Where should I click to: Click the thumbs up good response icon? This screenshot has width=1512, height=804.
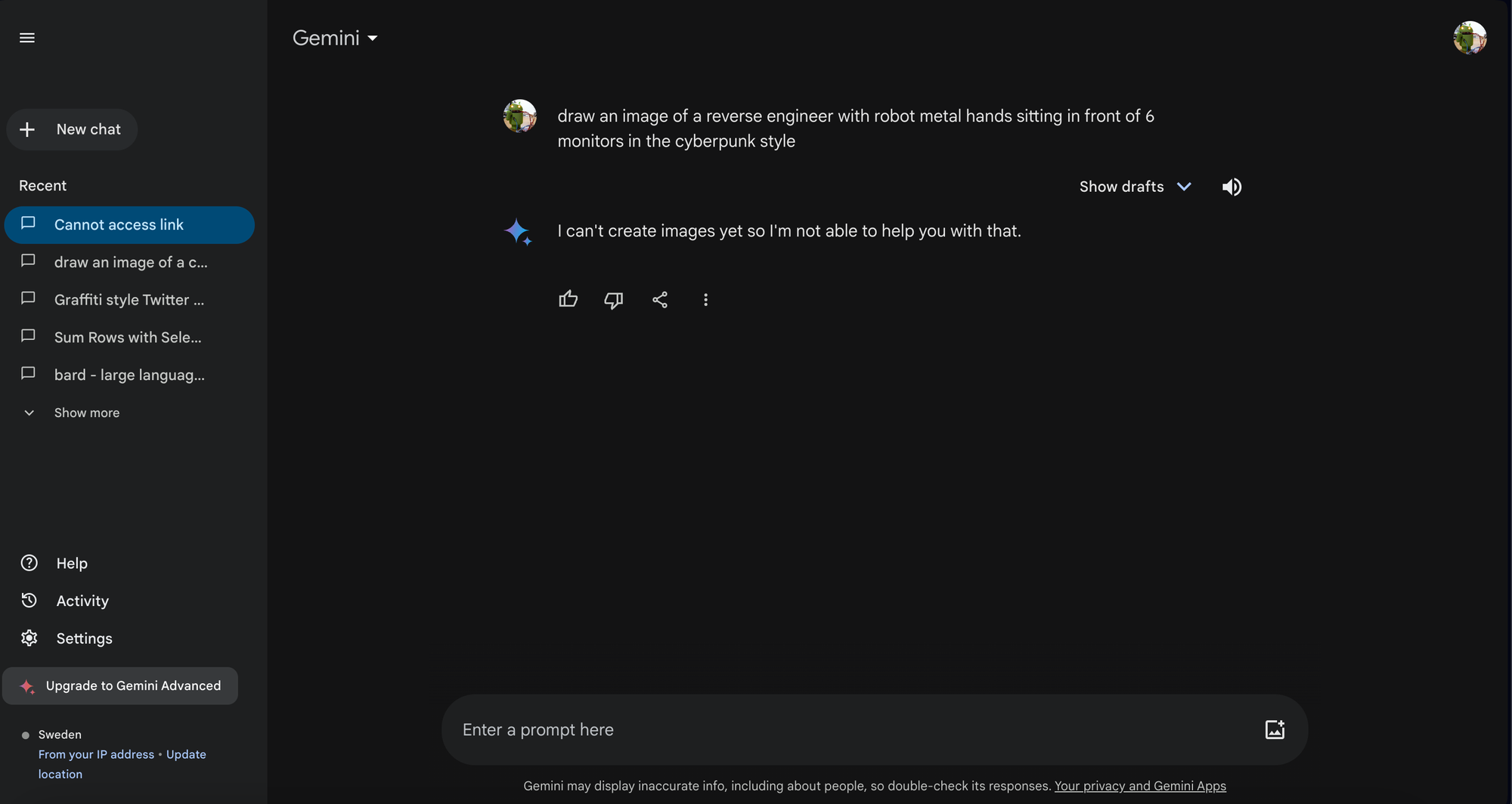point(568,300)
